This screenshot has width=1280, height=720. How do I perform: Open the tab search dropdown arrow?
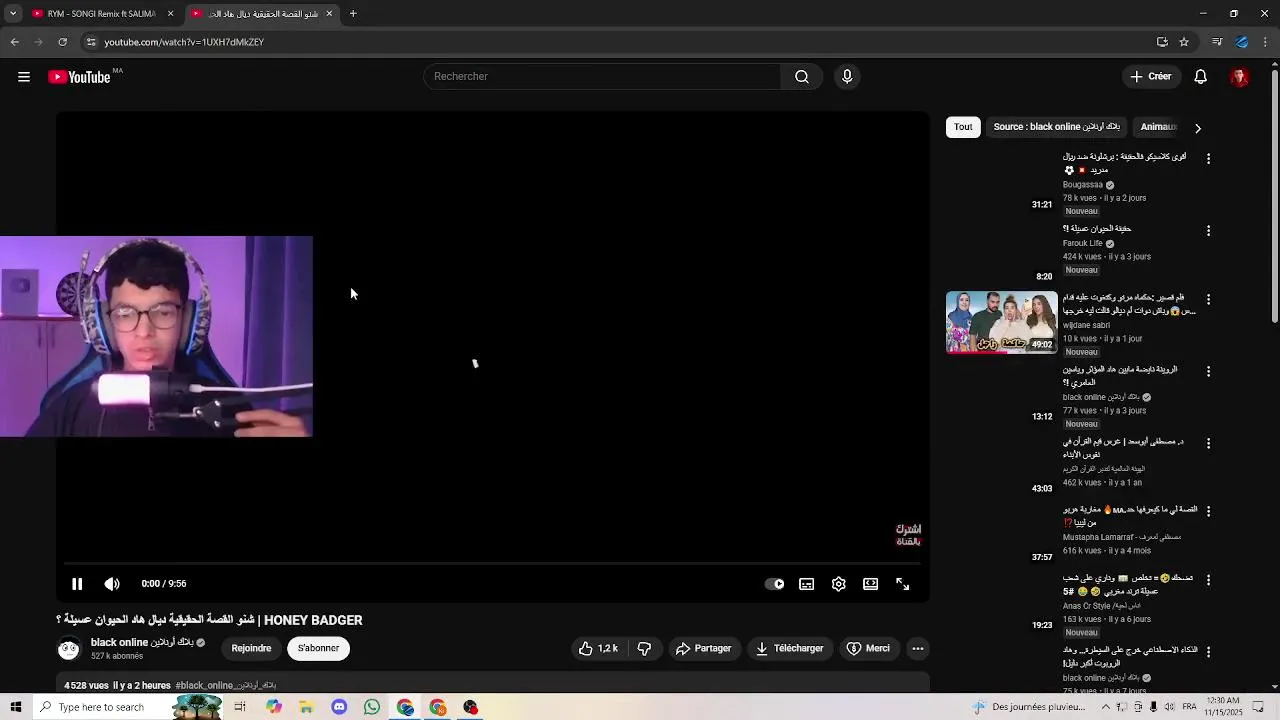pyautogui.click(x=13, y=14)
